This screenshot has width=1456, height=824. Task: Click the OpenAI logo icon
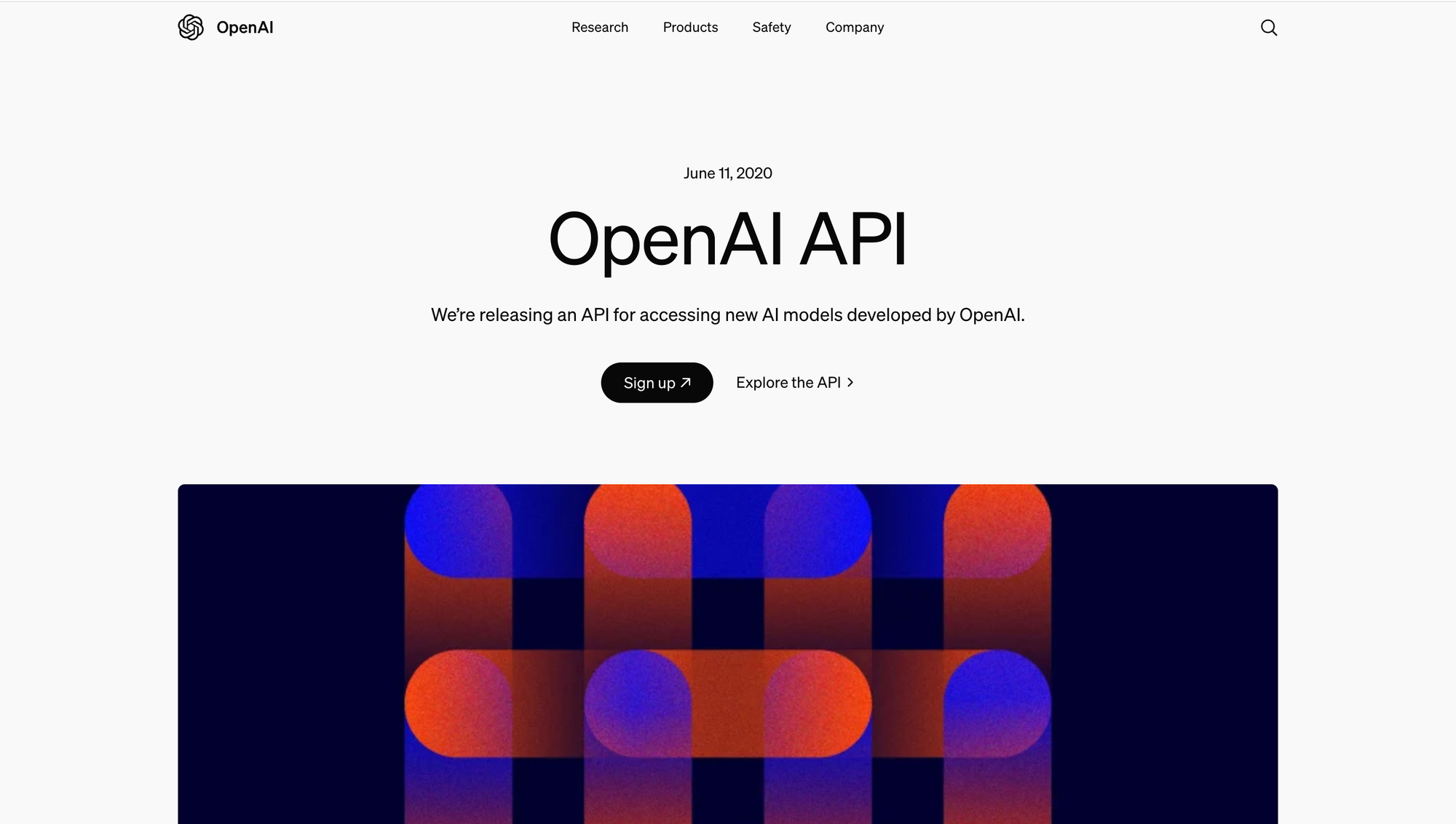(x=190, y=27)
